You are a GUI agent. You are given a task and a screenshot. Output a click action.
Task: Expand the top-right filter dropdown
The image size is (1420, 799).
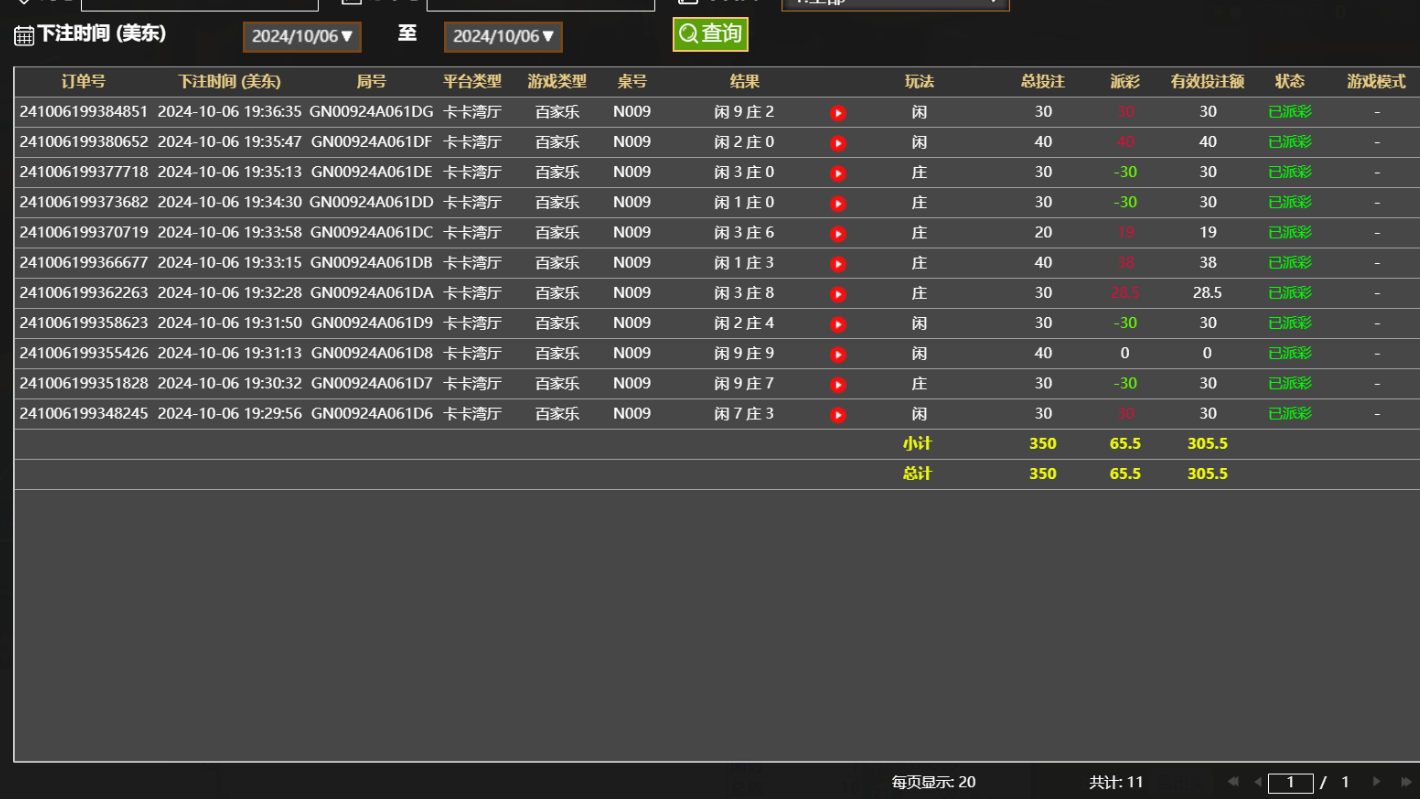[x=895, y=3]
